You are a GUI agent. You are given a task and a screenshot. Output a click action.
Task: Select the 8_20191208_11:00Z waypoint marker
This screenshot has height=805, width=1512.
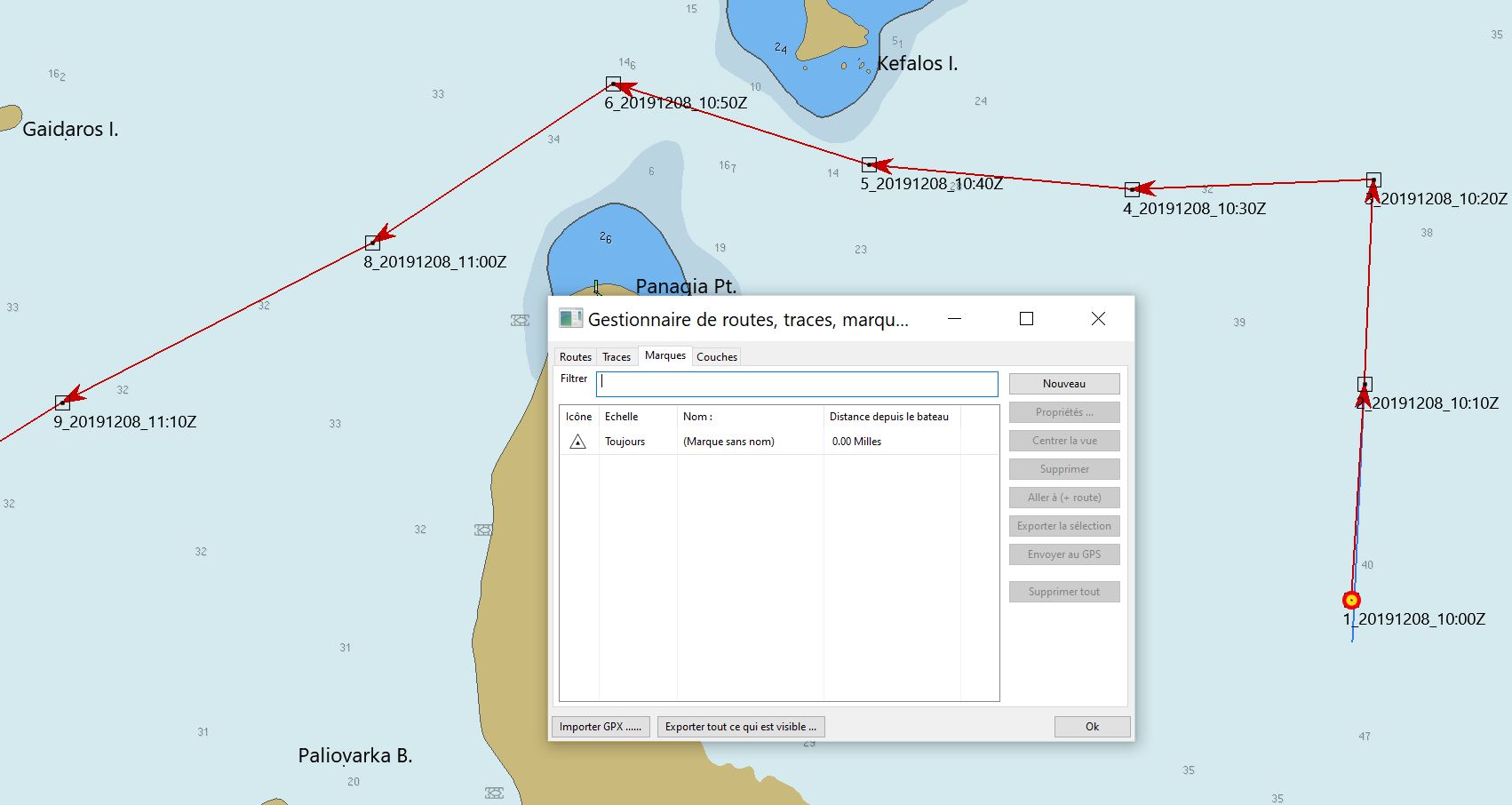click(372, 243)
